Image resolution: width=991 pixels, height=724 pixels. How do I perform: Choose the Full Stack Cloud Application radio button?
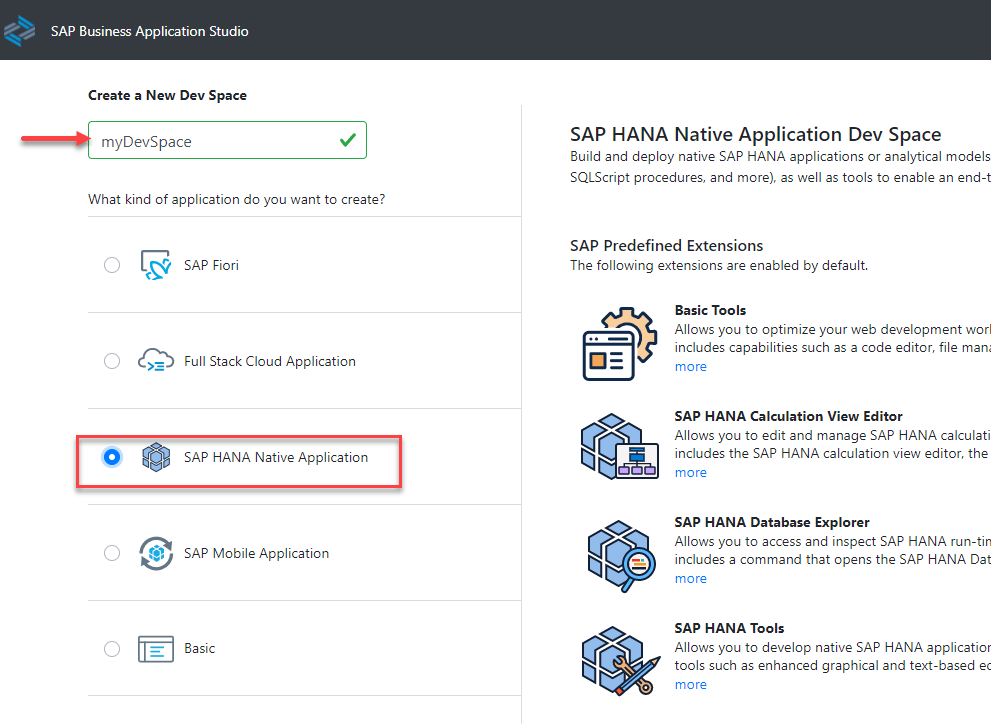tap(112, 361)
